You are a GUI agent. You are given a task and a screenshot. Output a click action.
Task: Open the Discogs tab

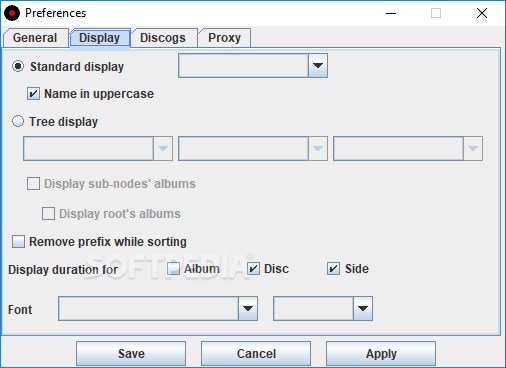click(x=163, y=38)
